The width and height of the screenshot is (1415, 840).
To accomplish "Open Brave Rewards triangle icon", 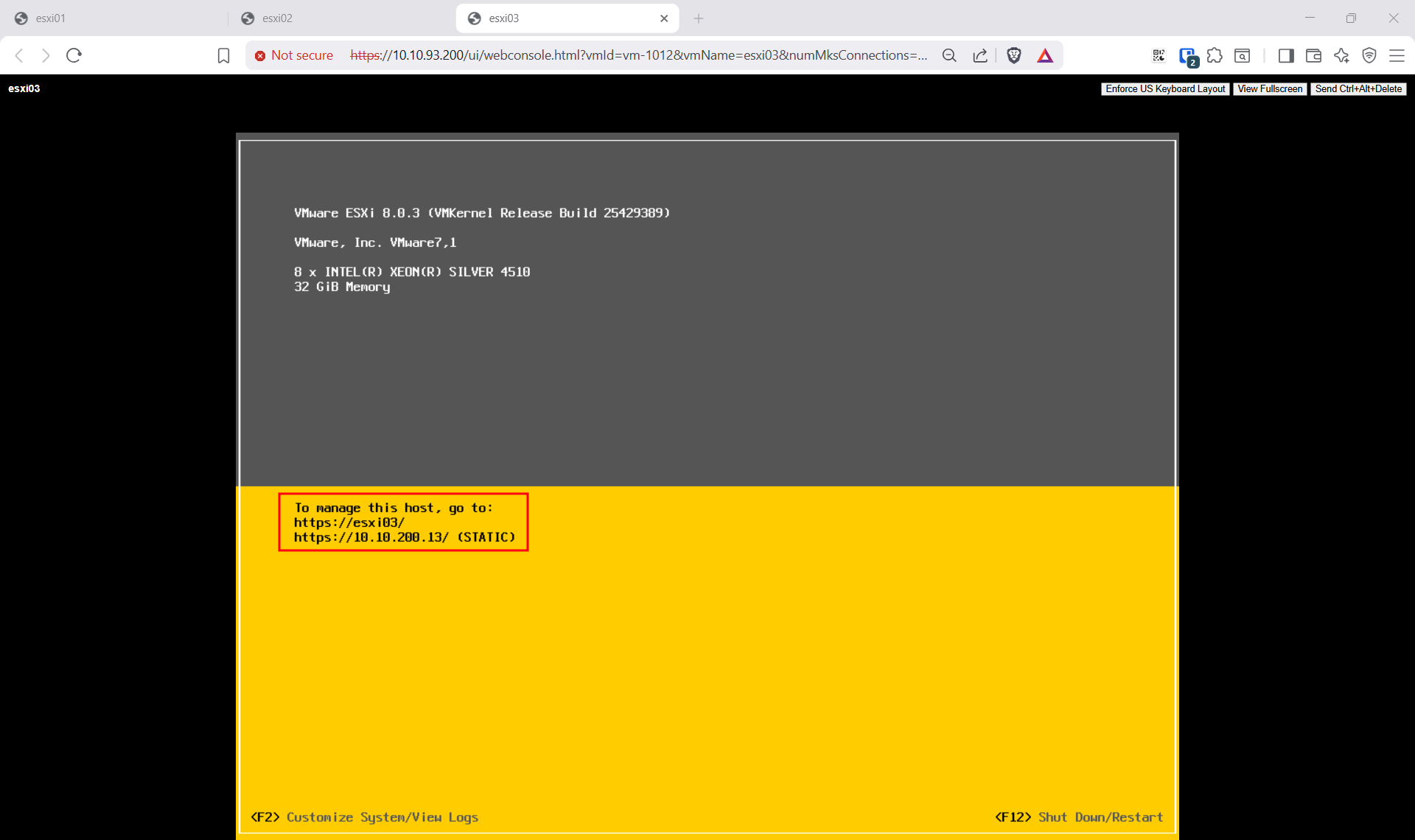I will [1045, 55].
